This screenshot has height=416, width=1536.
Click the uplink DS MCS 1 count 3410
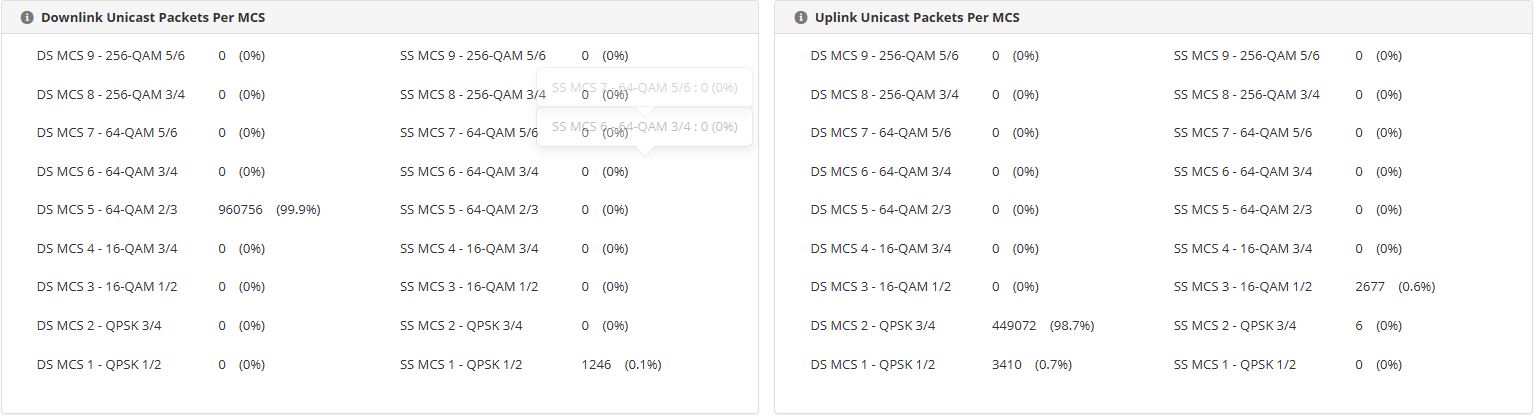coord(1007,365)
